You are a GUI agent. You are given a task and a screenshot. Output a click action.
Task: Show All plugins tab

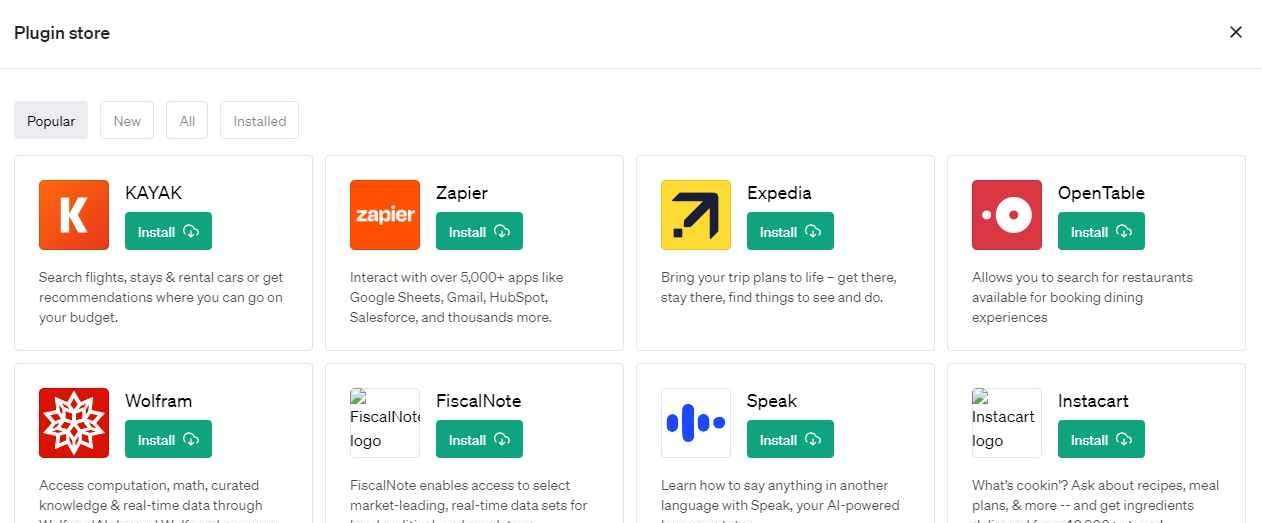coord(187,121)
